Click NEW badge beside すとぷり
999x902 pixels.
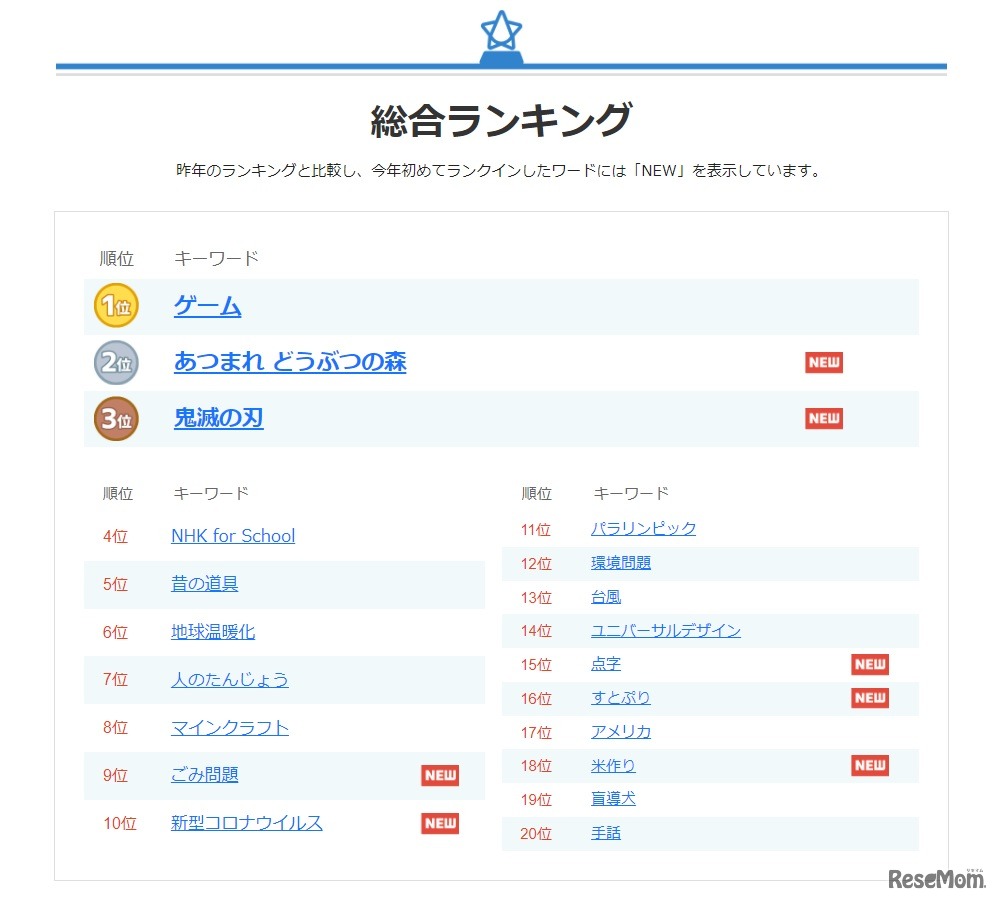(870, 698)
